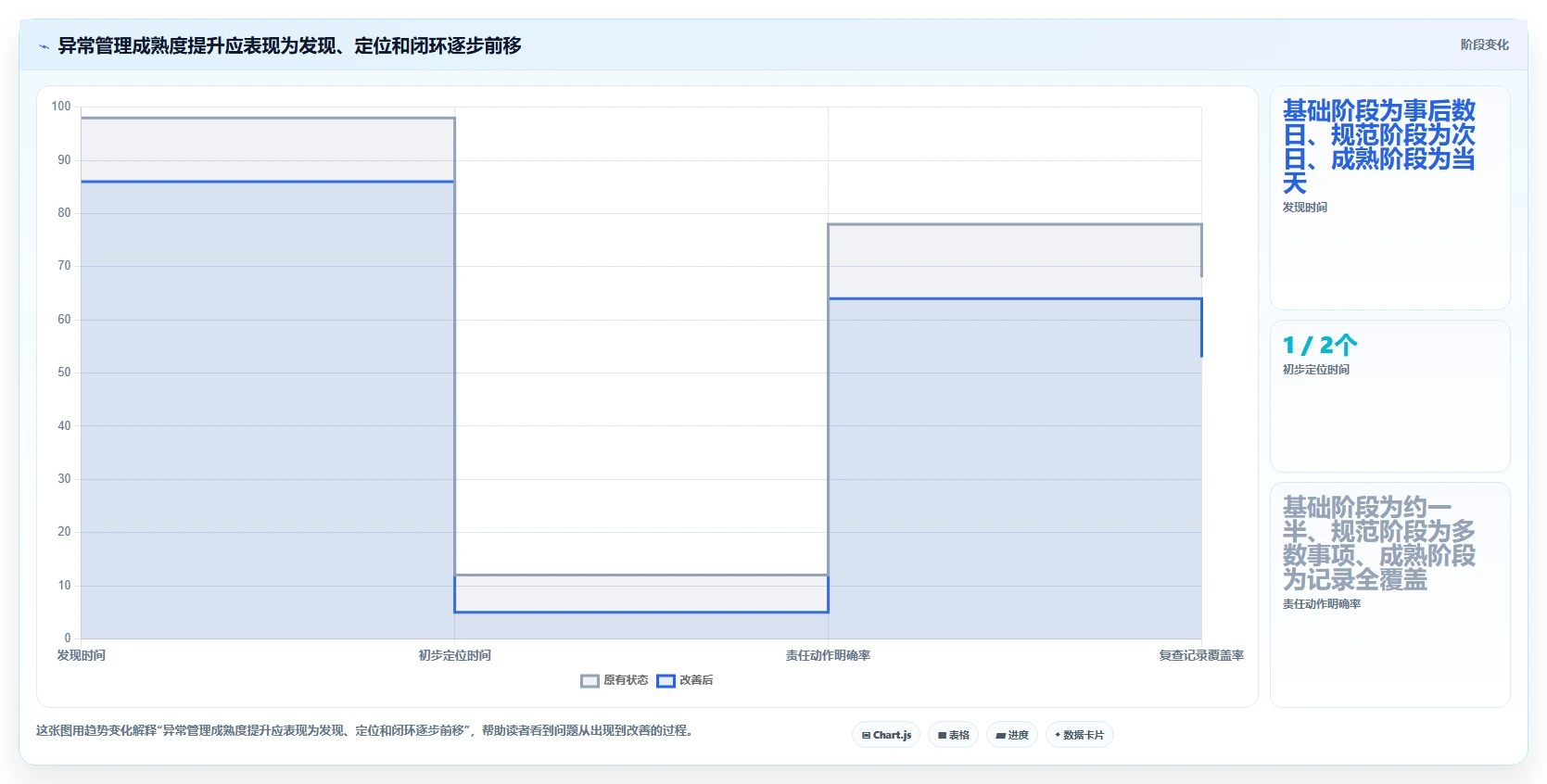Click the trend icon beside the header title

44,46
